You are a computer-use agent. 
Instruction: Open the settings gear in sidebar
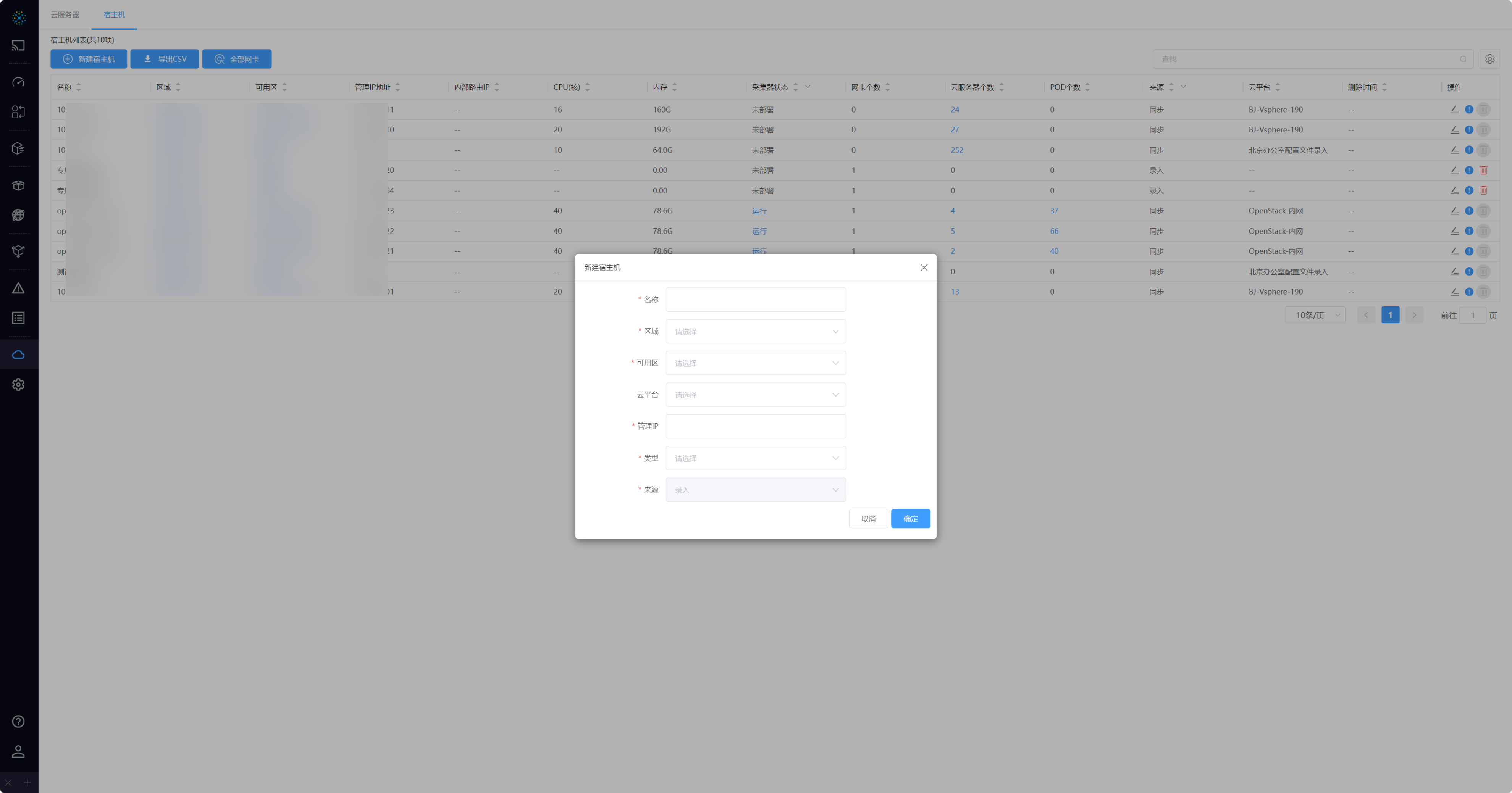click(18, 384)
